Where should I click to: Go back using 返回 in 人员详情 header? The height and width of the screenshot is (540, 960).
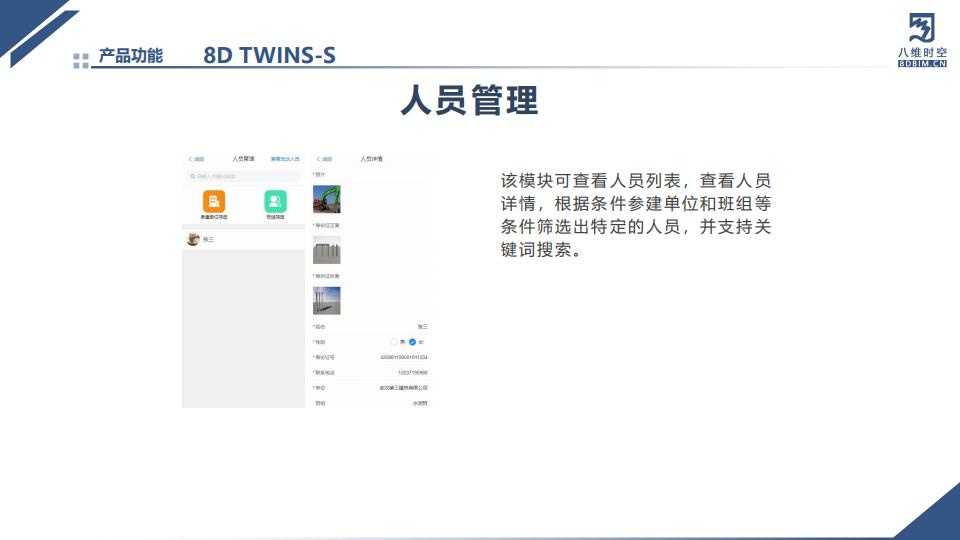click(x=322, y=159)
